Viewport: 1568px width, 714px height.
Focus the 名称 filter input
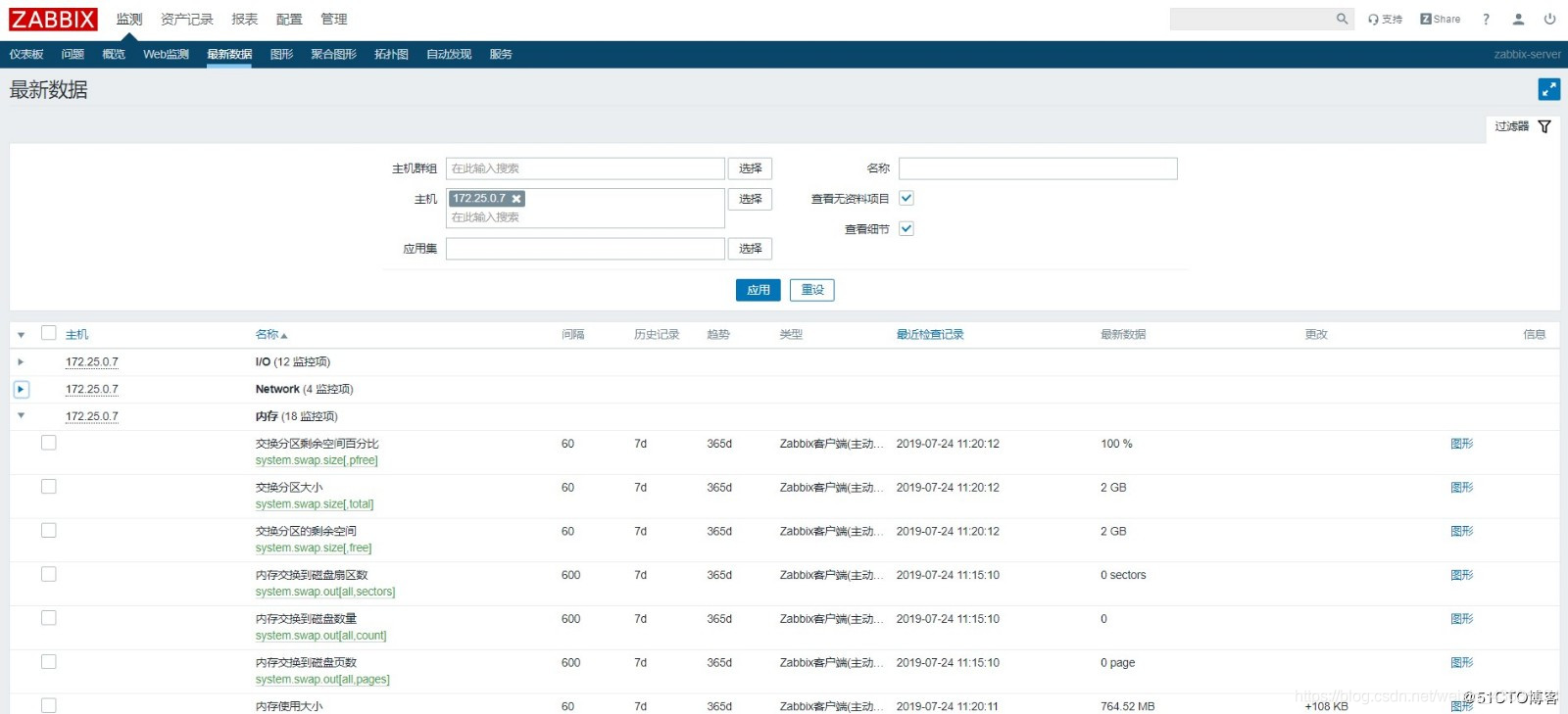click(1038, 168)
